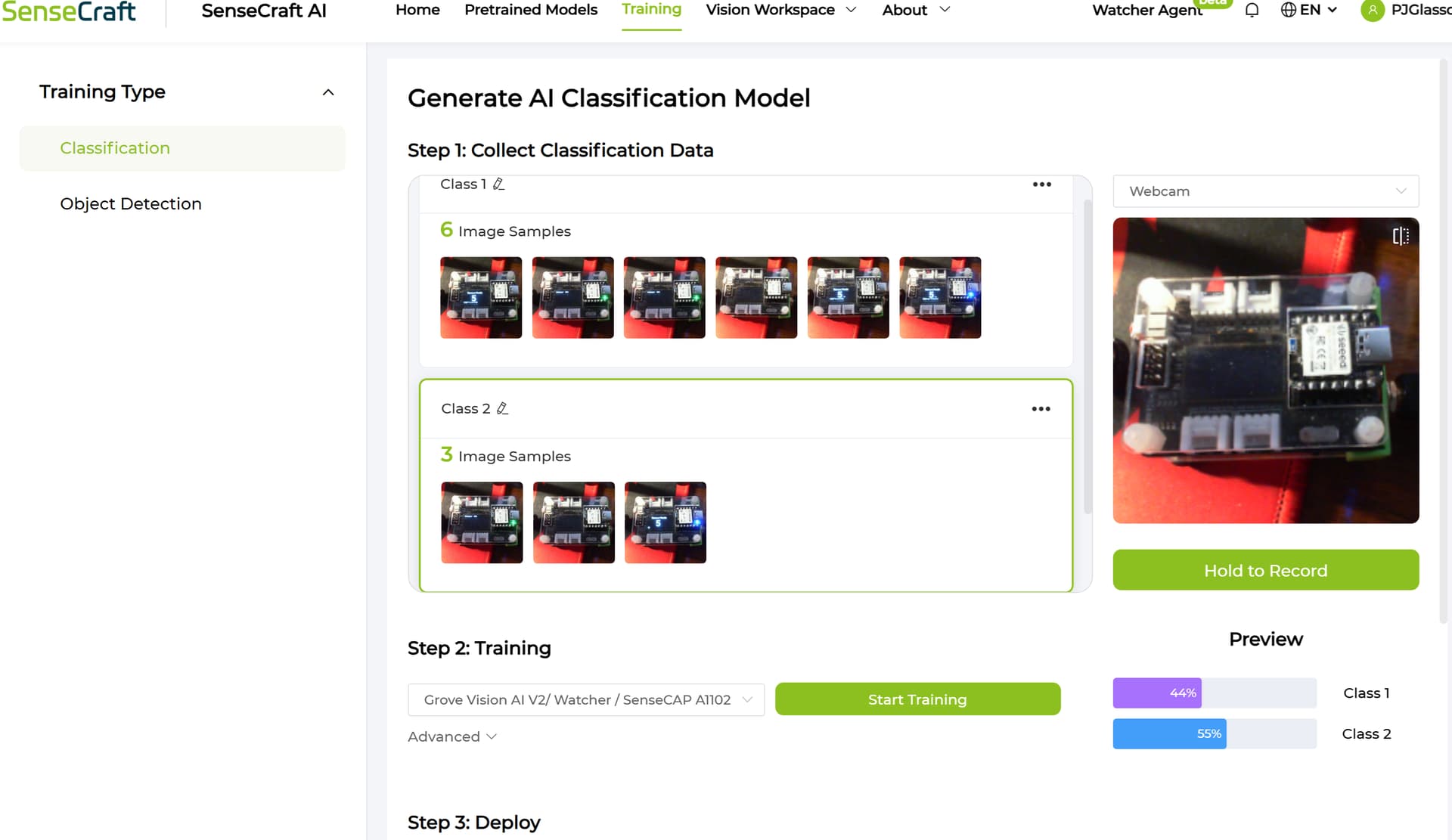The height and width of the screenshot is (840, 1452).
Task: Click the Preview heading
Action: [1265, 640]
